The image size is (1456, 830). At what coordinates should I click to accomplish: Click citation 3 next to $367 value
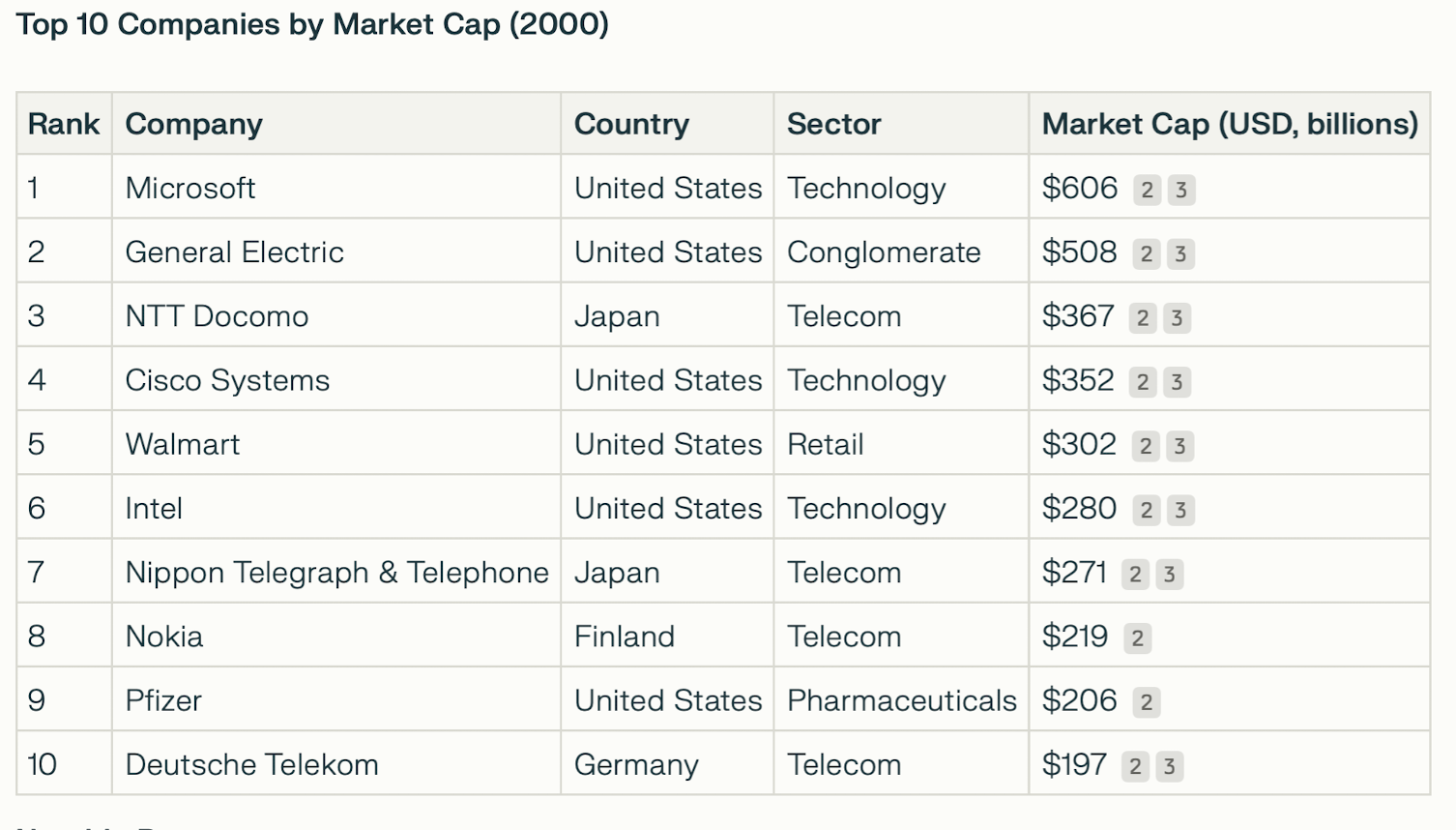coord(1177,318)
